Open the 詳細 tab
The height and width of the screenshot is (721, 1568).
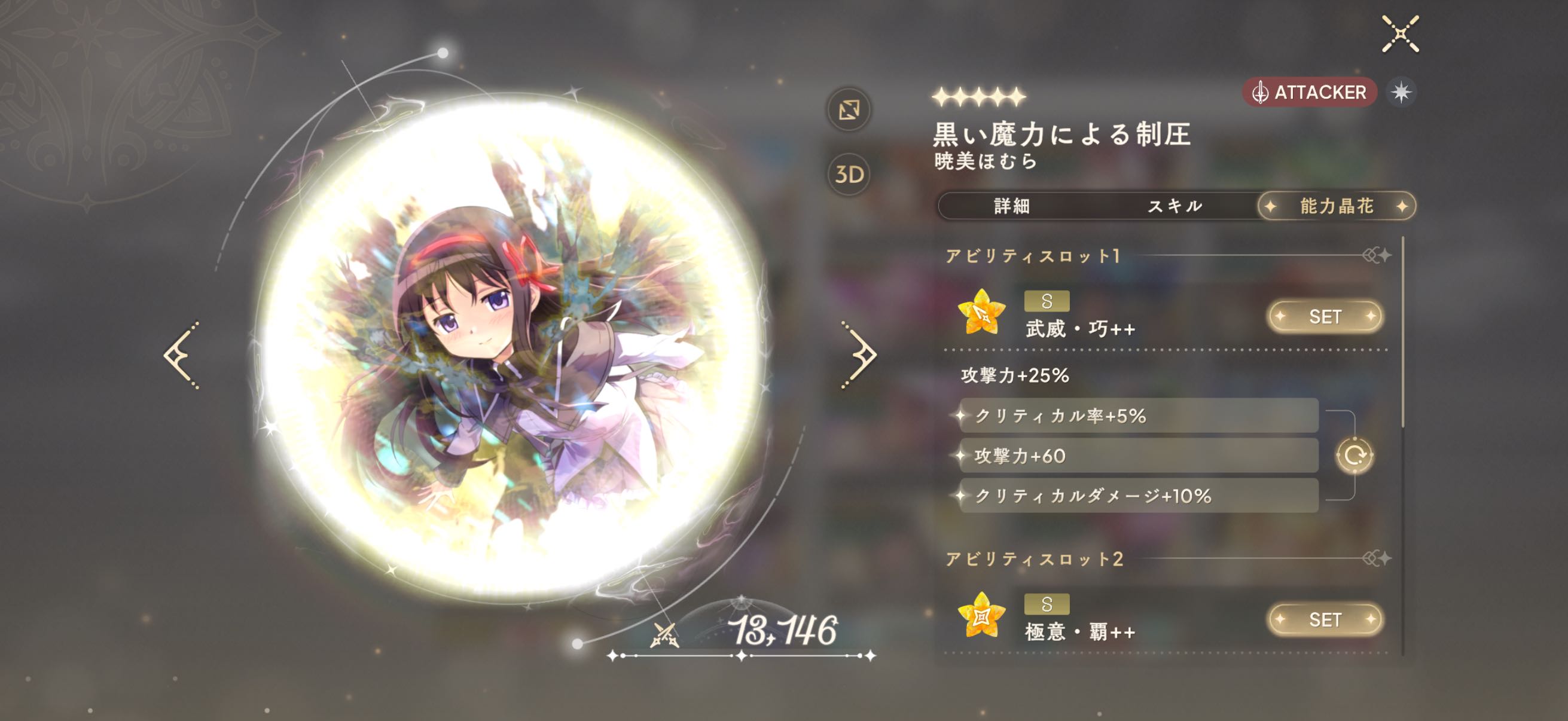tap(1012, 206)
